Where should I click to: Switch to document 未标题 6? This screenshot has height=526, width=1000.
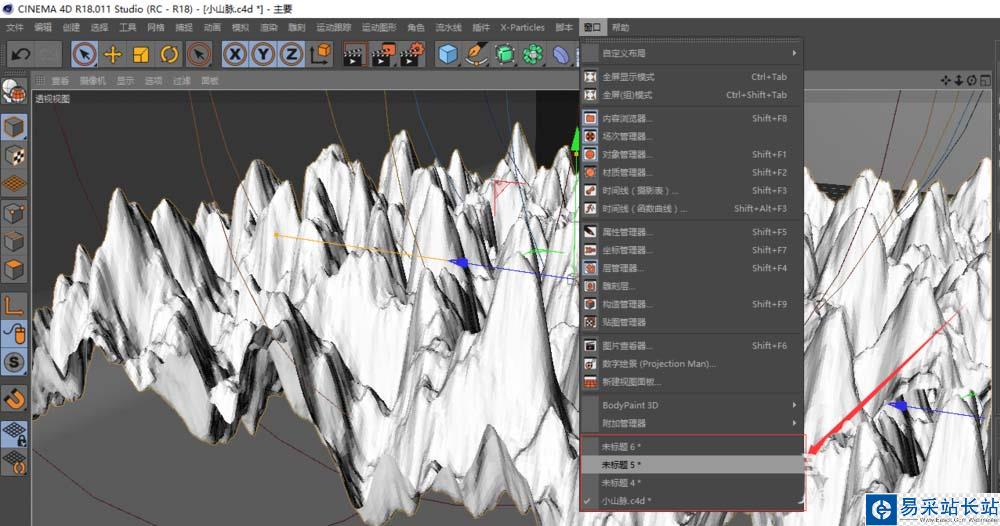pyautogui.click(x=692, y=447)
